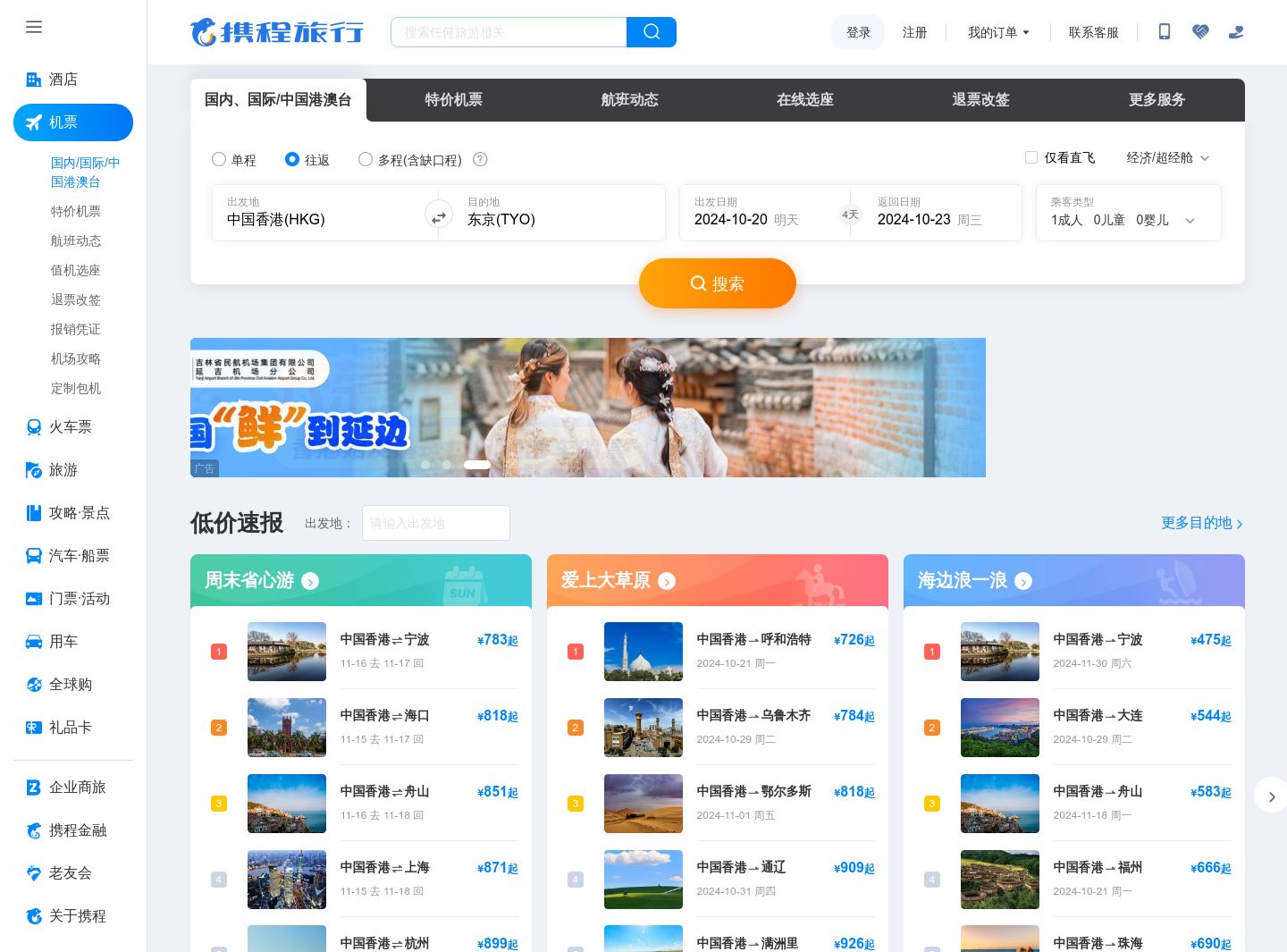Open the 礼品卡 gift card icon

tap(34, 728)
